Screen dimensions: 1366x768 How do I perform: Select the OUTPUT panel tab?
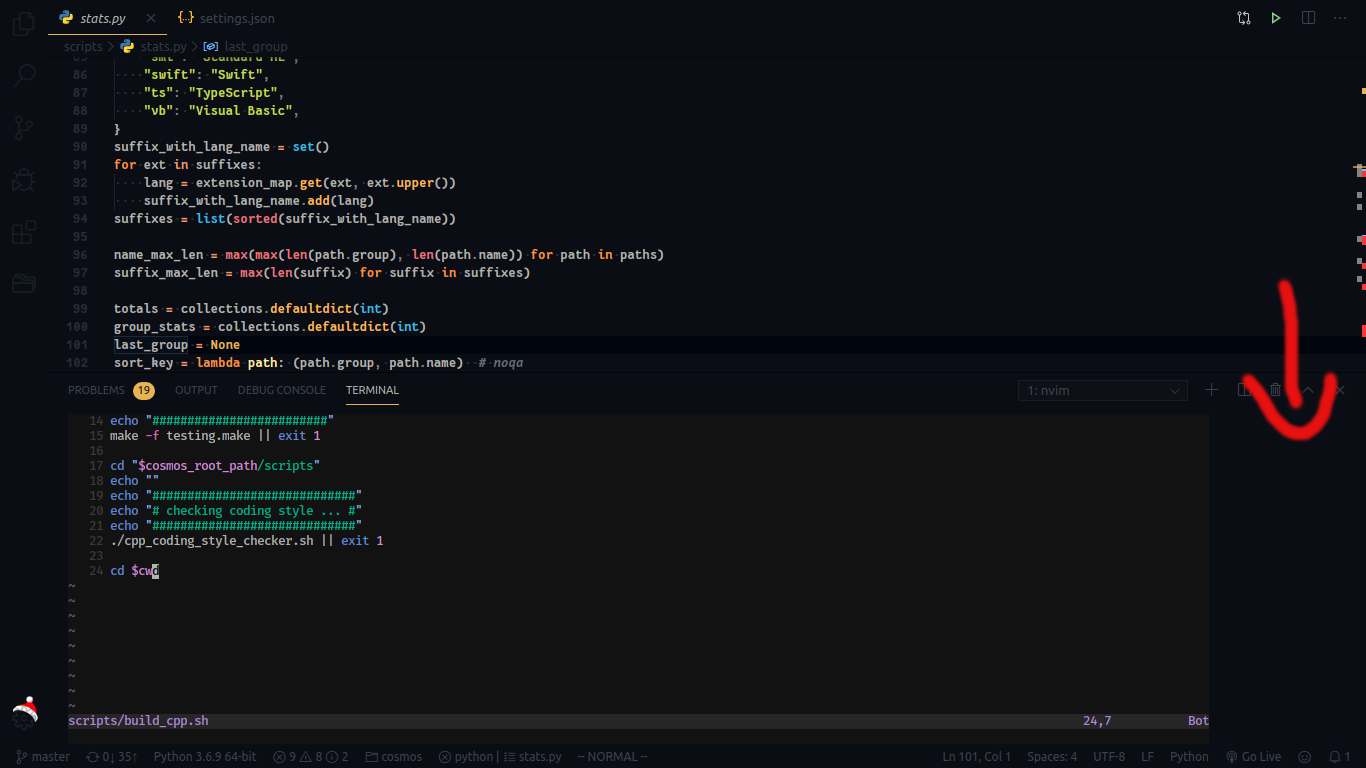point(196,390)
